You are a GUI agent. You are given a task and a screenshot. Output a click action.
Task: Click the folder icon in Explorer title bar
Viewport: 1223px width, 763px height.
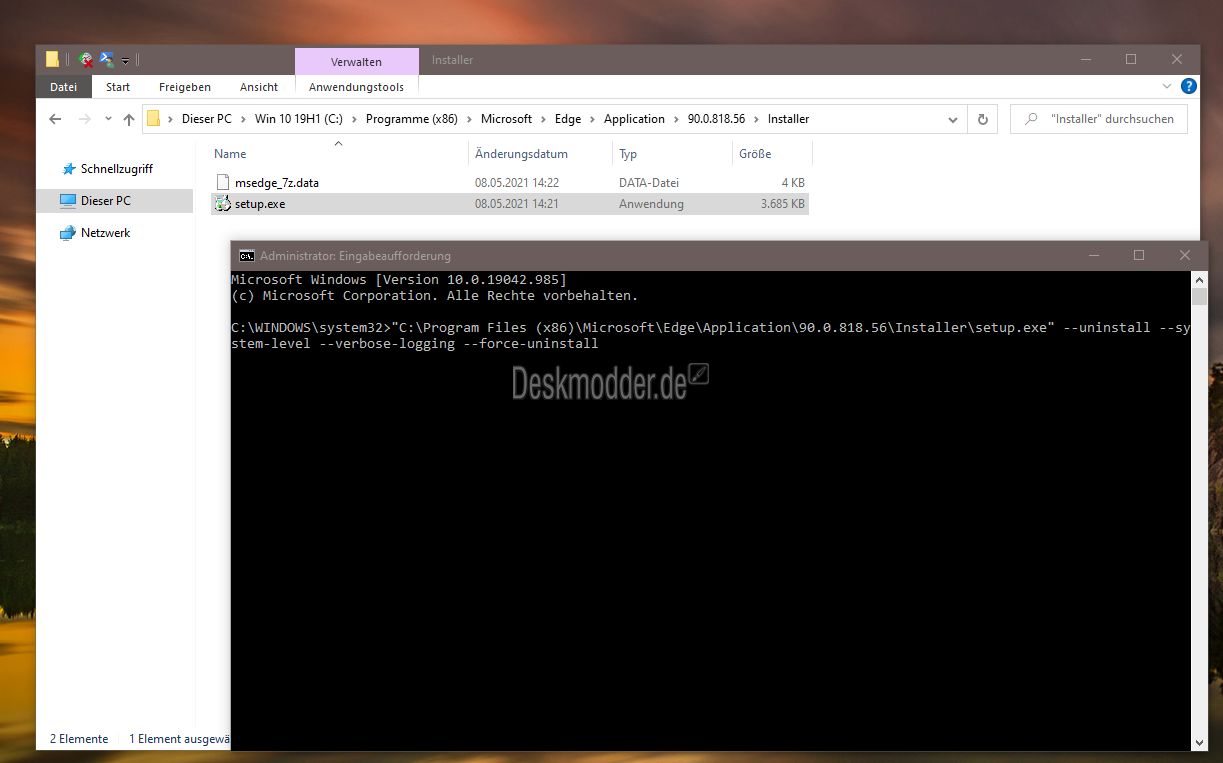52,59
